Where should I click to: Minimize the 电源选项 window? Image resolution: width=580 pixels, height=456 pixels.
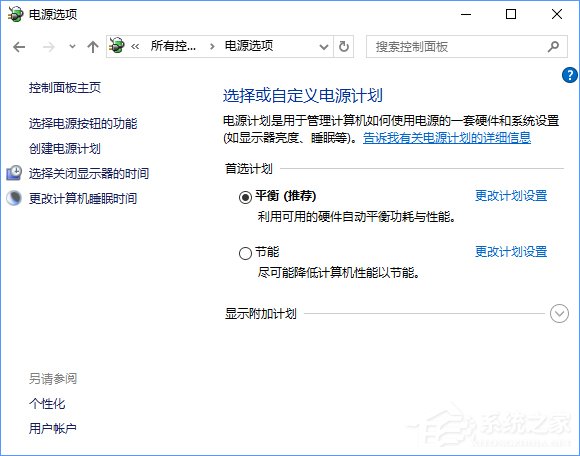466,14
